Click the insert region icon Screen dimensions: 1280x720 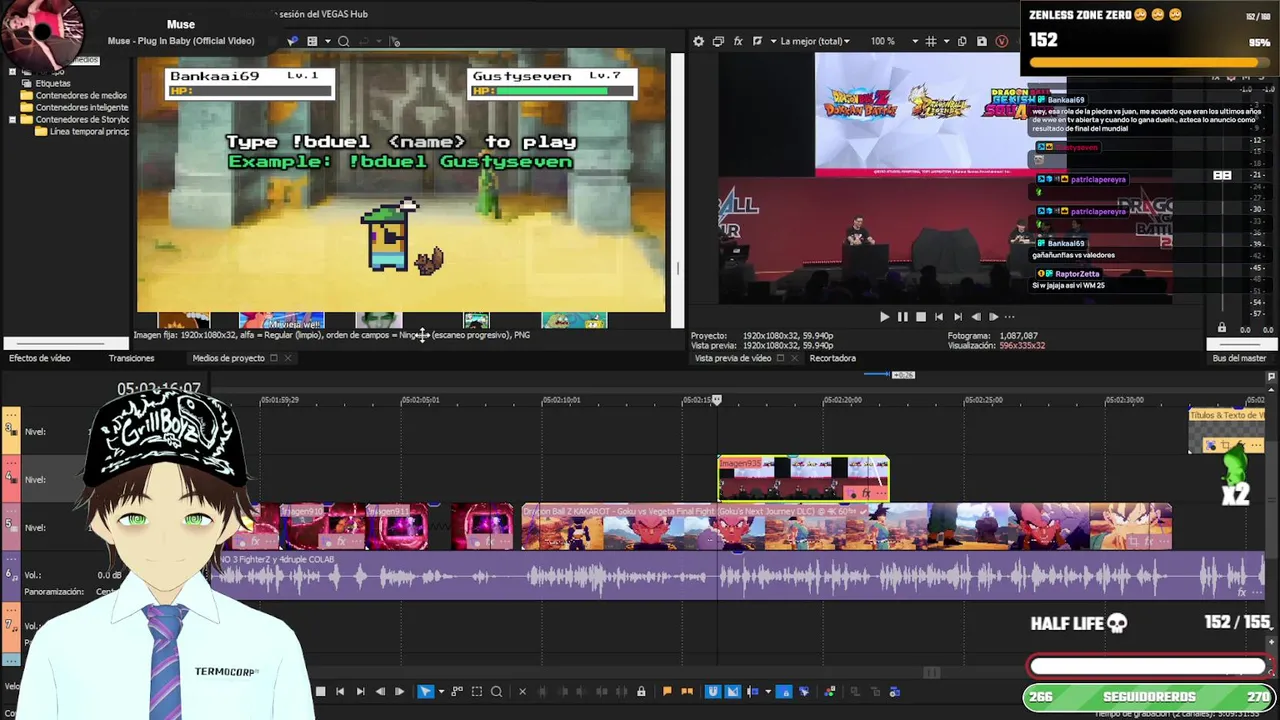(x=687, y=691)
